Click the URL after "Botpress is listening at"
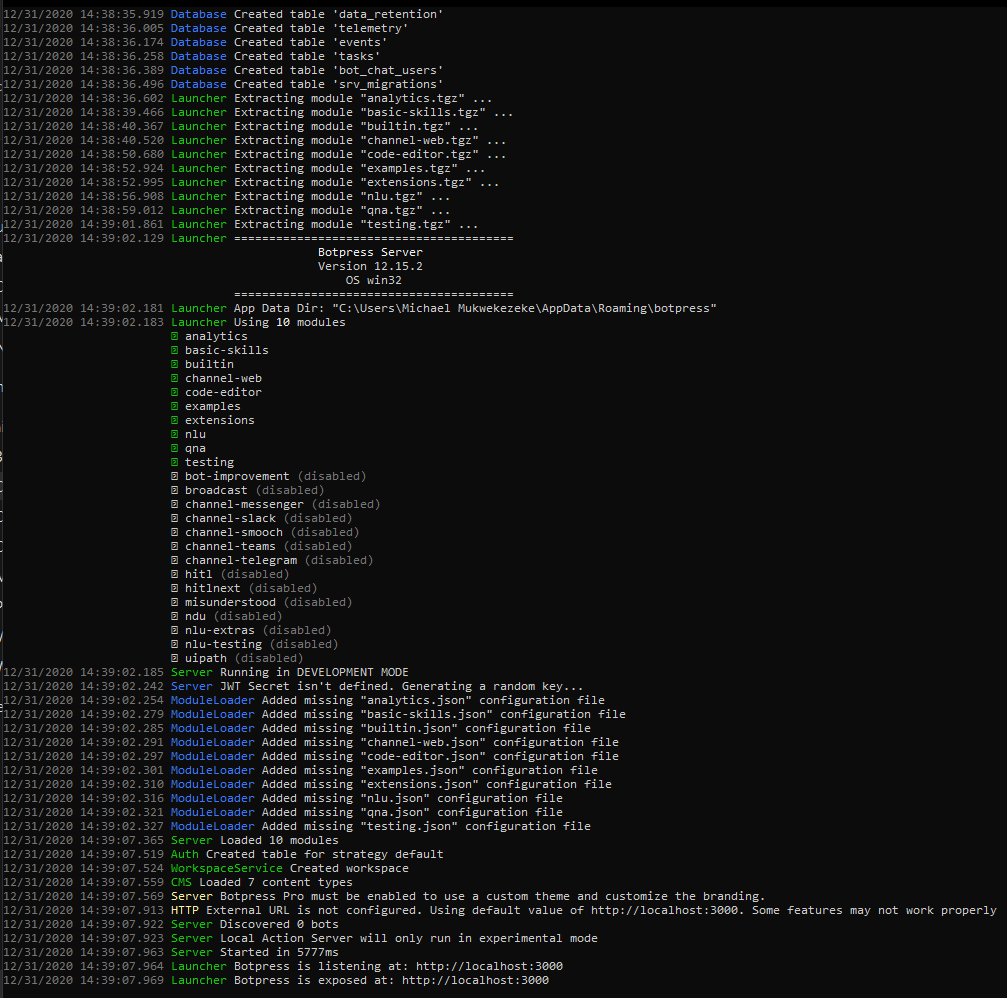 (x=489, y=967)
